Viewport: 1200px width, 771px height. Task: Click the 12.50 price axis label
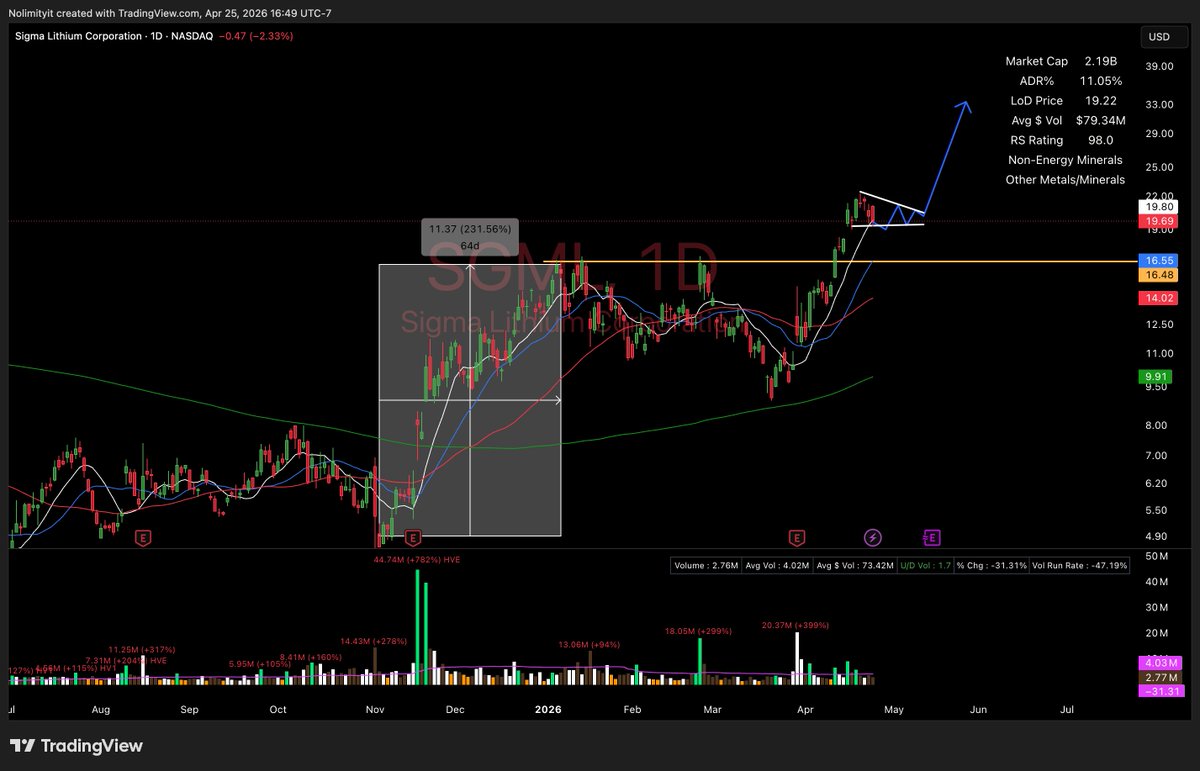click(x=1160, y=324)
